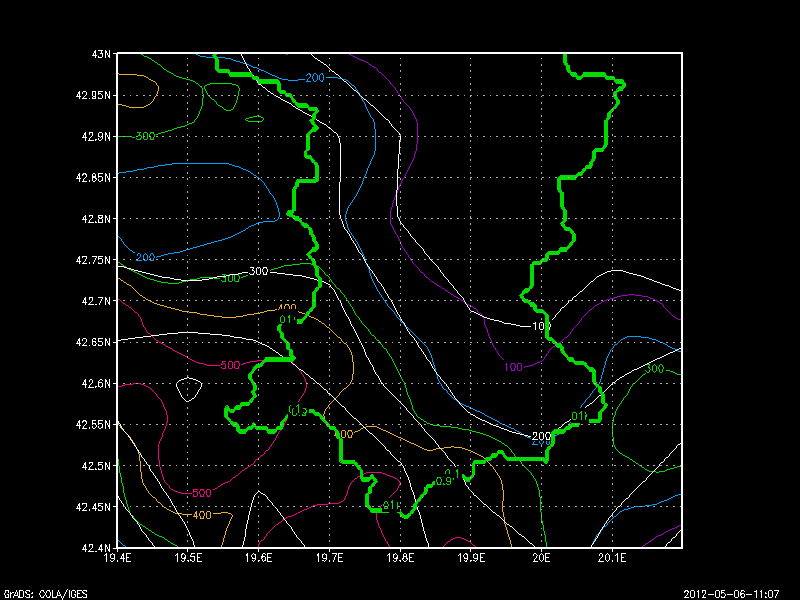800x600 pixels.
Task: Select the 42.6N latitude label
Action: [x=96, y=384]
